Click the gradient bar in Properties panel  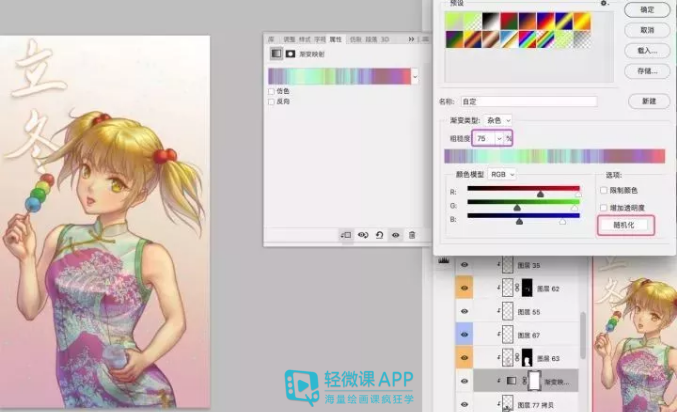click(x=340, y=76)
